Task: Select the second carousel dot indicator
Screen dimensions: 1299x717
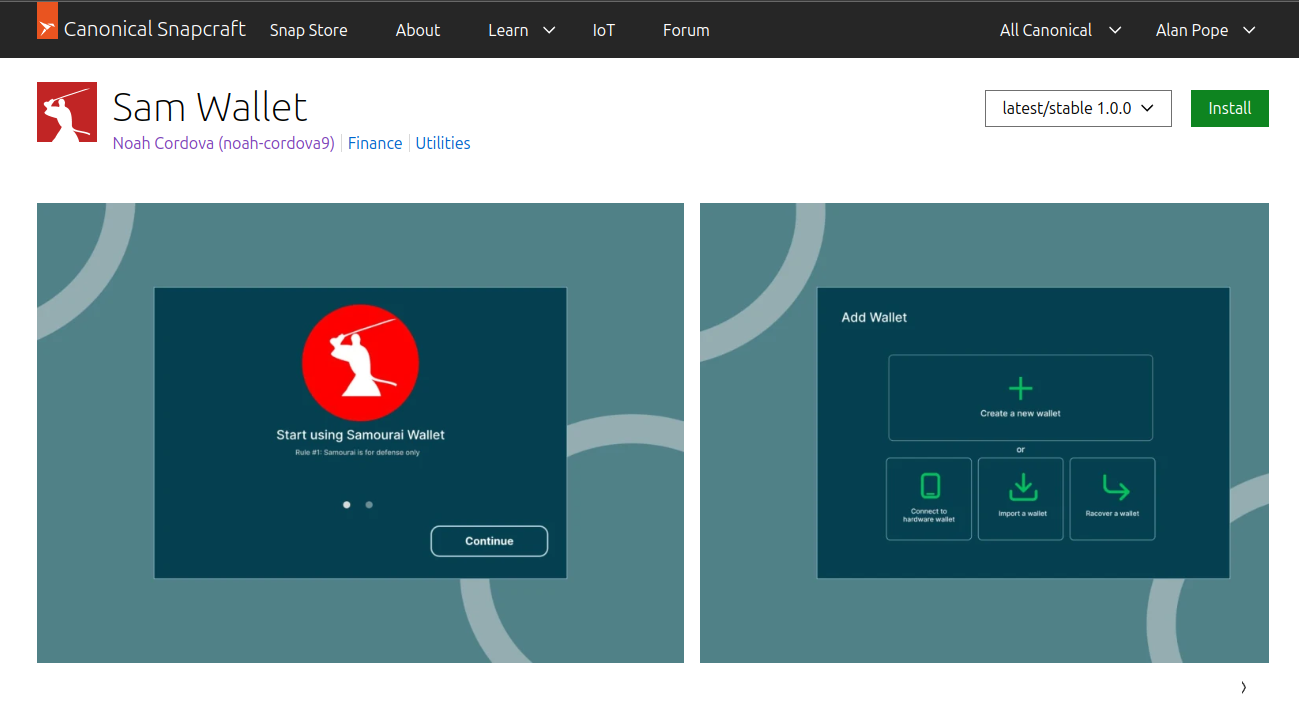Action: [x=369, y=505]
